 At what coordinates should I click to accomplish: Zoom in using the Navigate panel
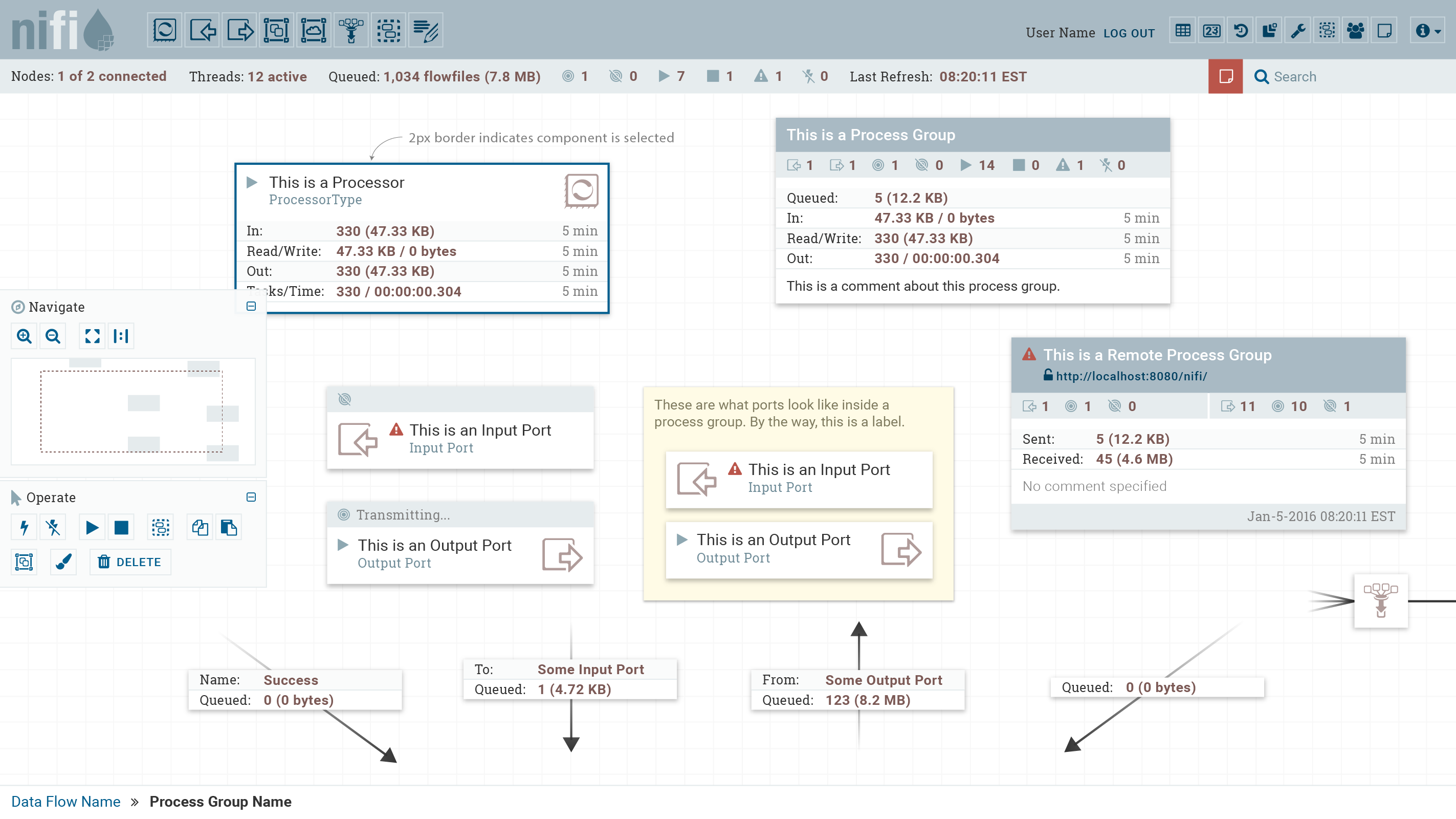click(x=24, y=336)
